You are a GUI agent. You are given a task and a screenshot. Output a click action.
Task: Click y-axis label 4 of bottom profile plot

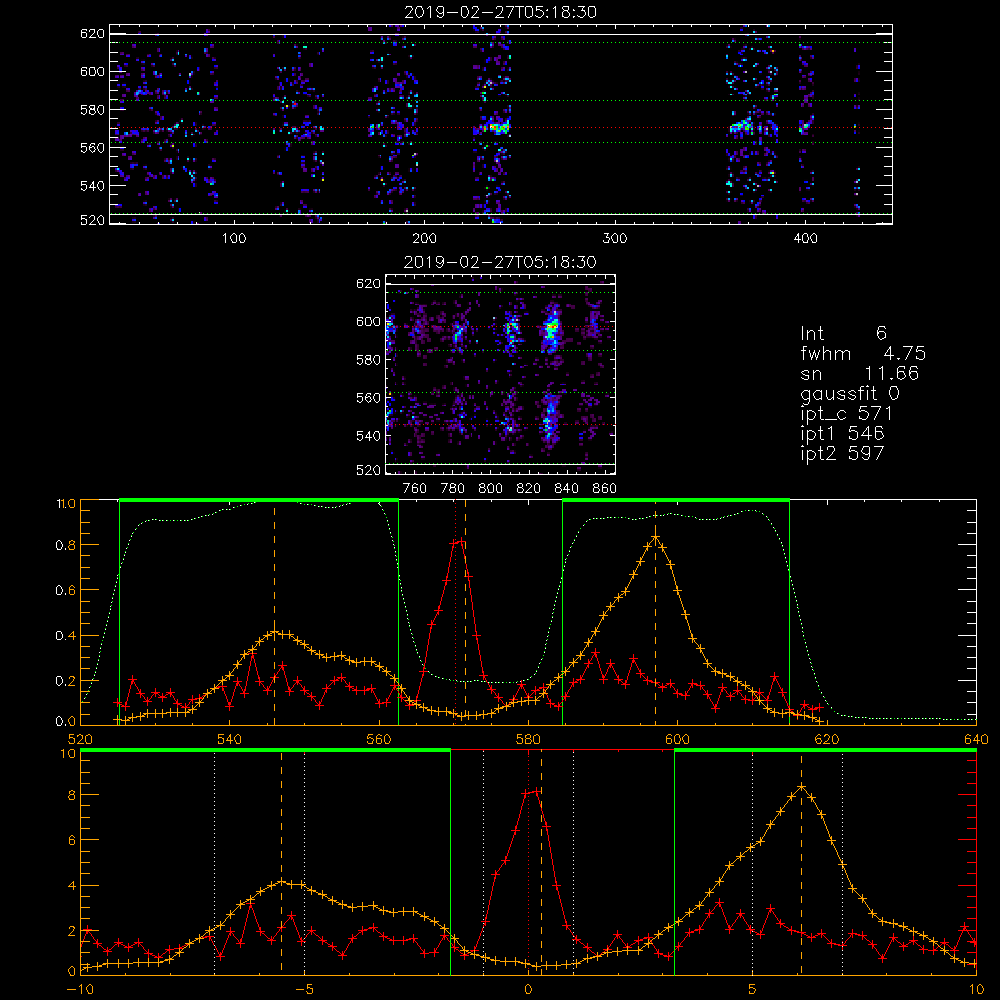pos(71,886)
